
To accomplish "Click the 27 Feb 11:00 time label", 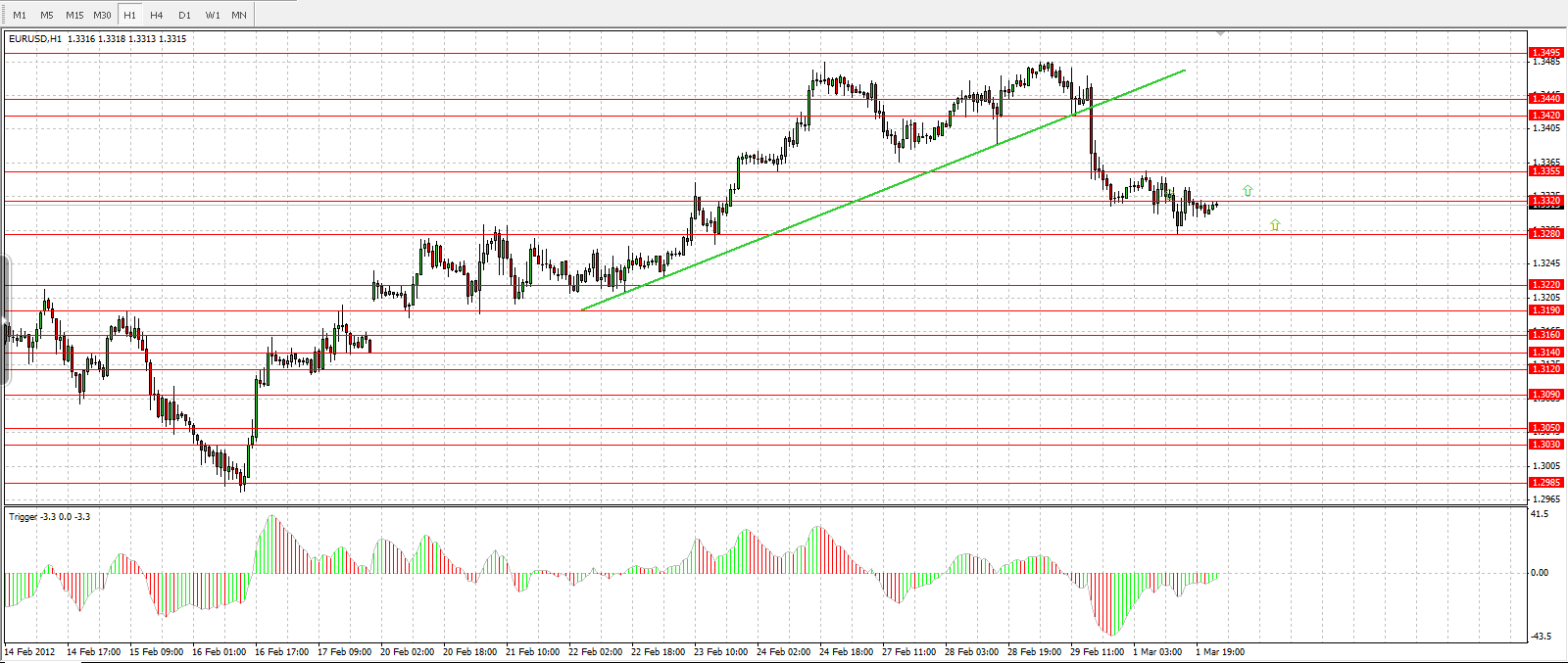I will (909, 652).
